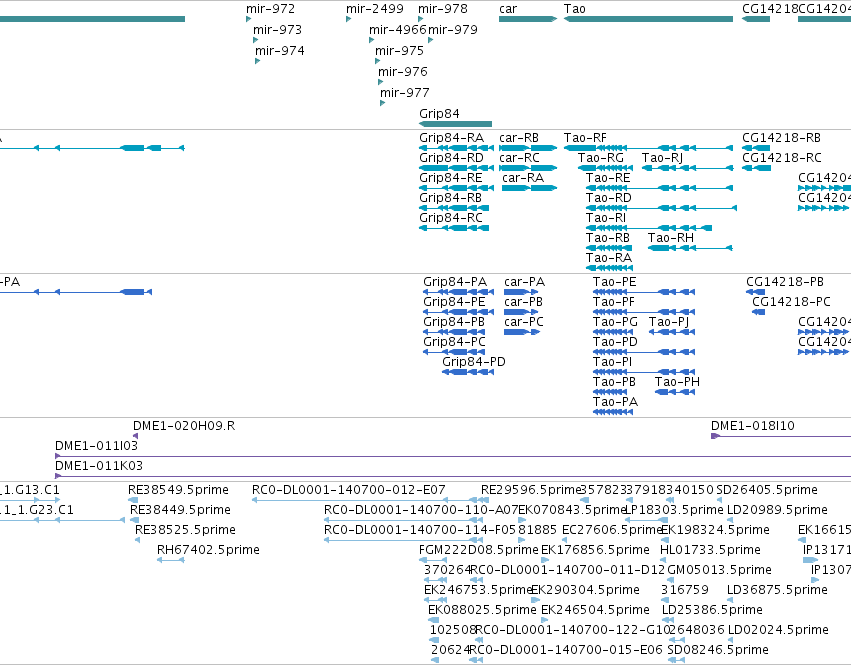Viewport: 851px width, 665px height.
Task: Click the car-RB transcript label
Action: click(x=519, y=138)
